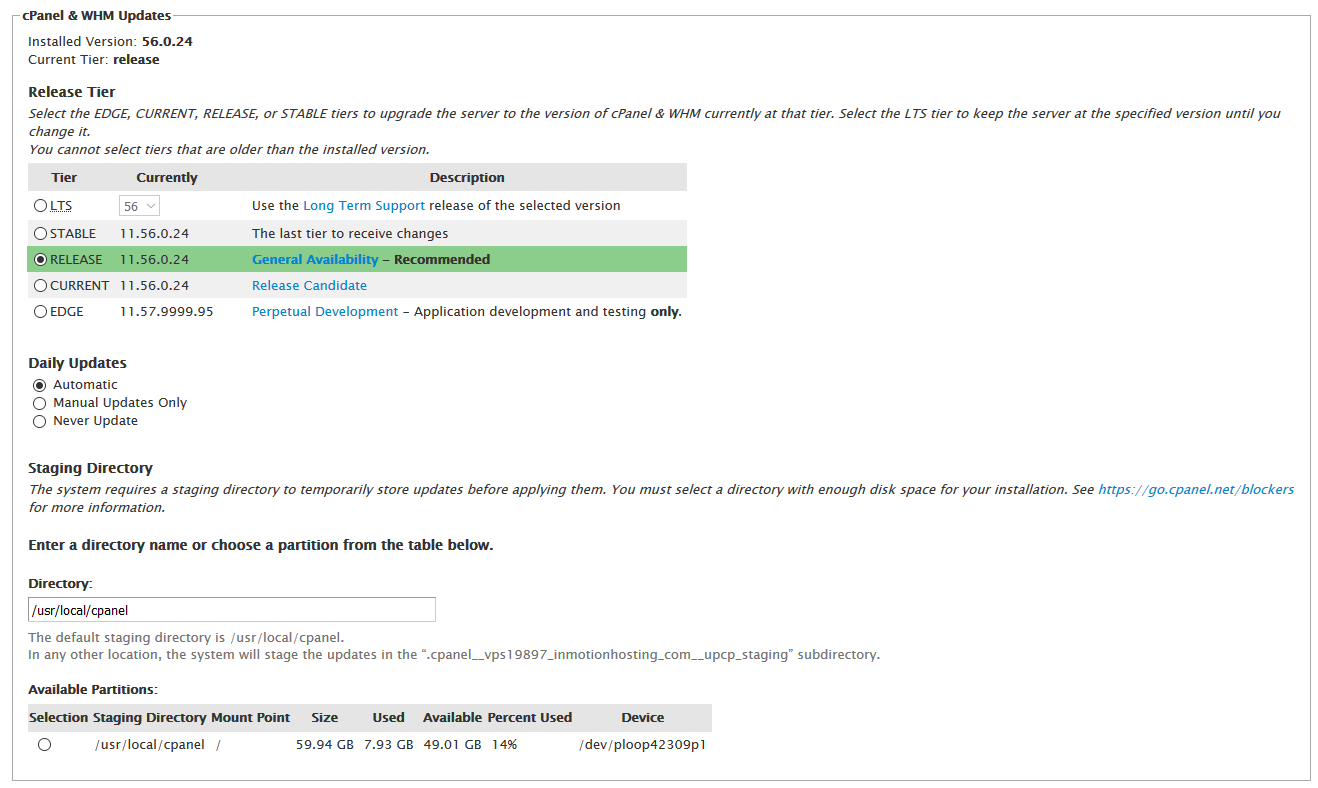This screenshot has width=1318, height=788.
Task: Open the go.cpanel.net/blockers link
Action: coord(1195,490)
